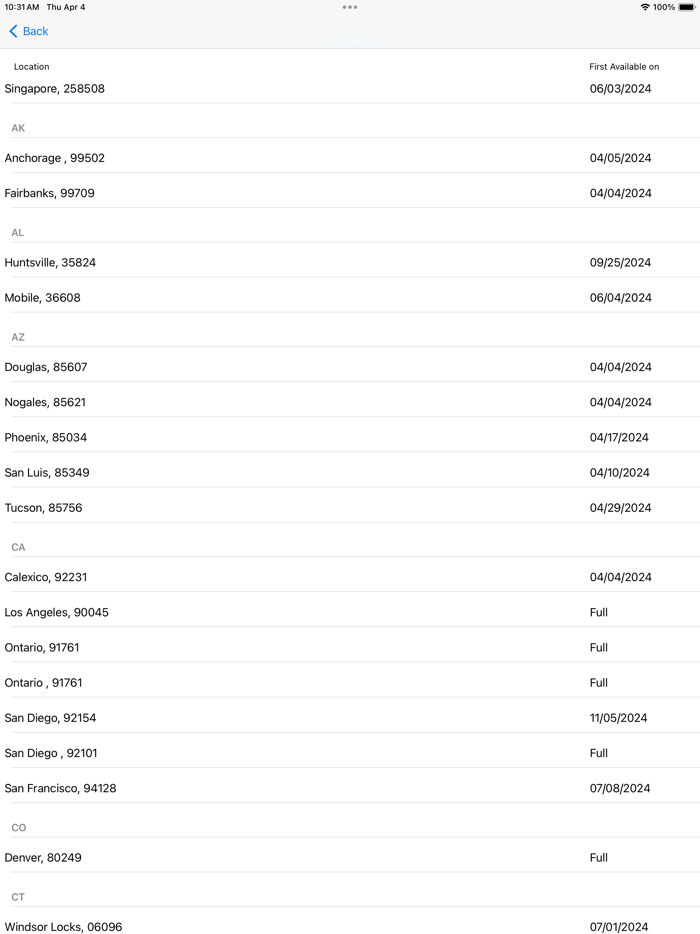Open the multitasking ellipsis menu
Viewport: 700px width, 934px height.
click(350, 7)
